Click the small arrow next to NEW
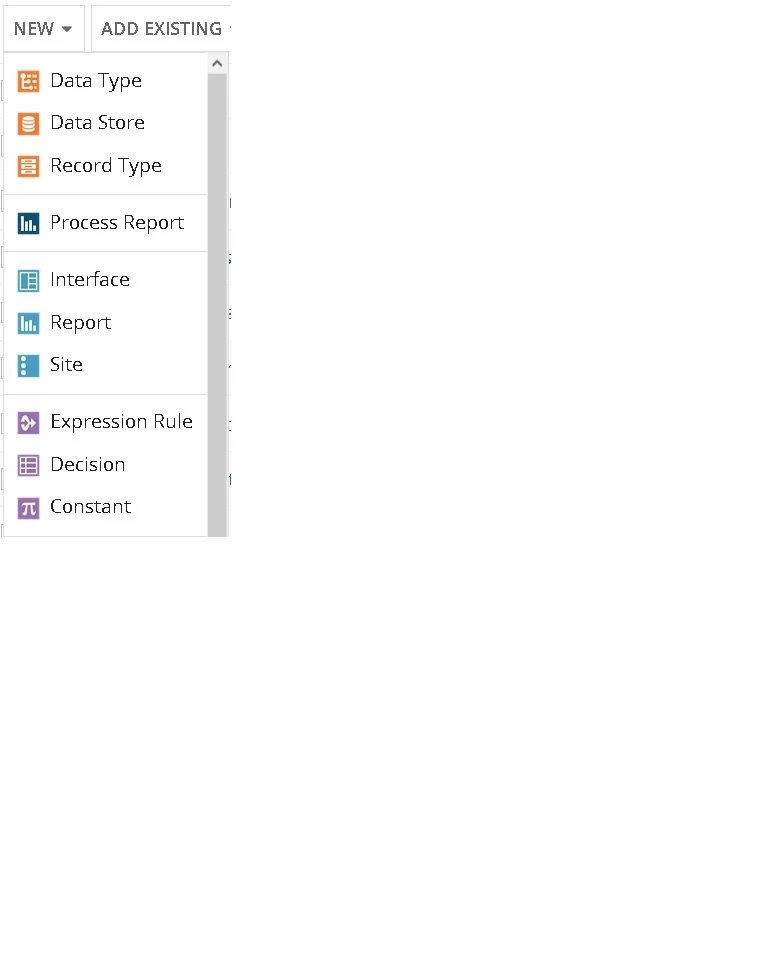 tap(67, 29)
